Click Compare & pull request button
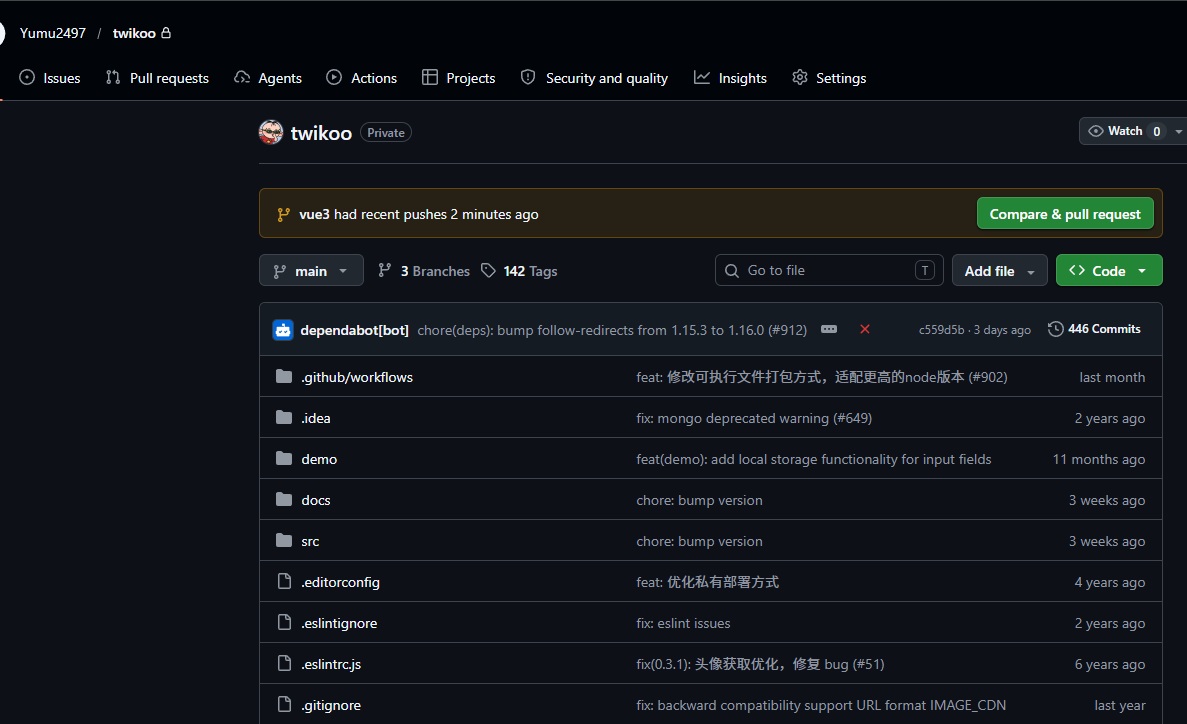Viewport: 1187px width, 724px height. coord(1065,214)
